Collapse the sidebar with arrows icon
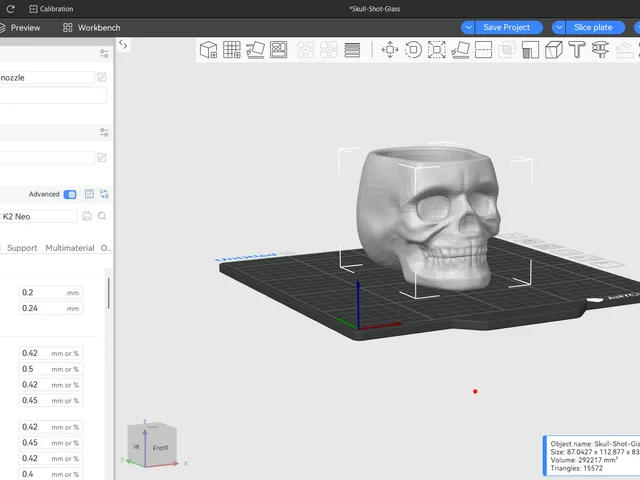The width and height of the screenshot is (640, 480). pos(123,44)
